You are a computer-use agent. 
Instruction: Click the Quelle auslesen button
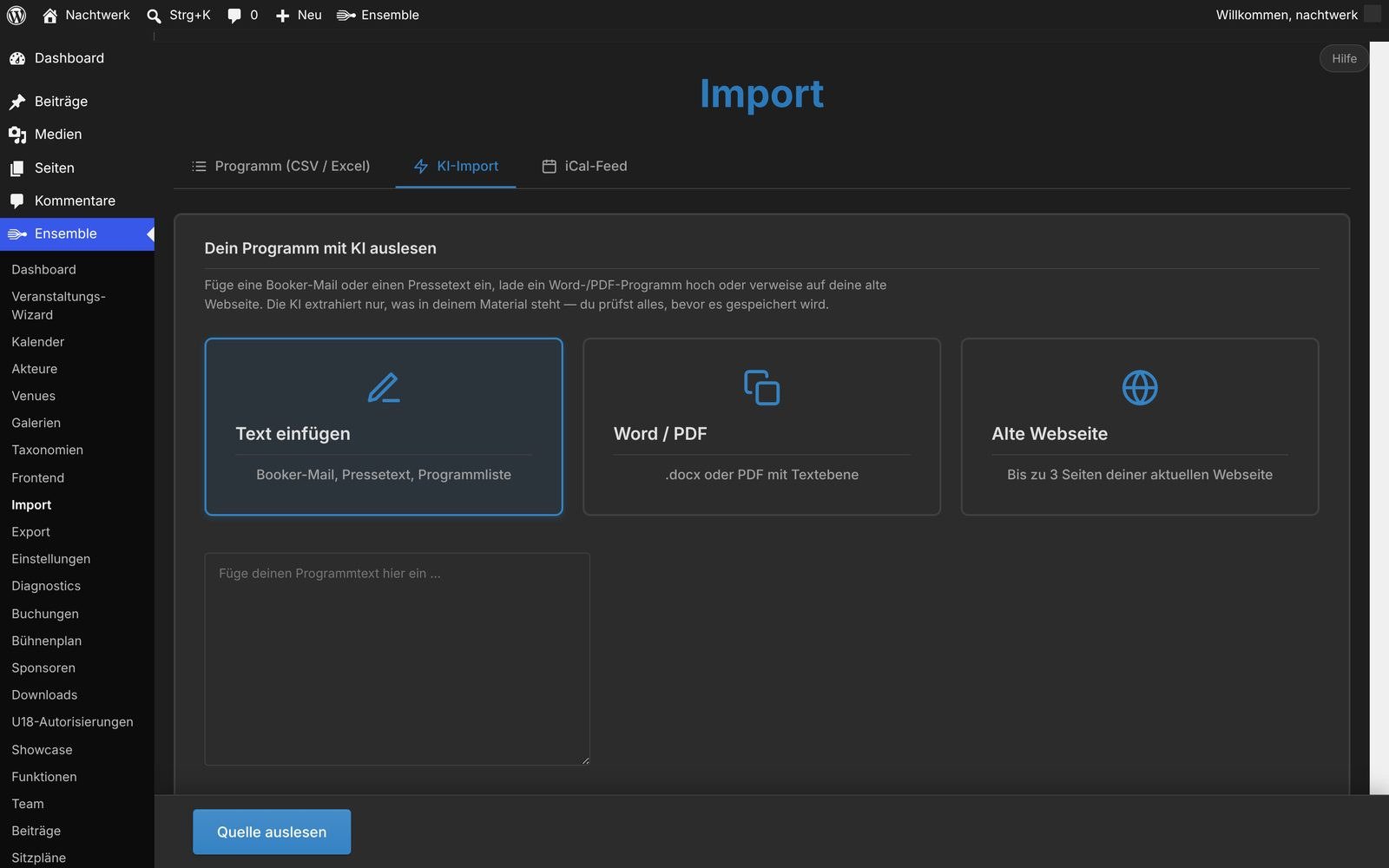[272, 832]
